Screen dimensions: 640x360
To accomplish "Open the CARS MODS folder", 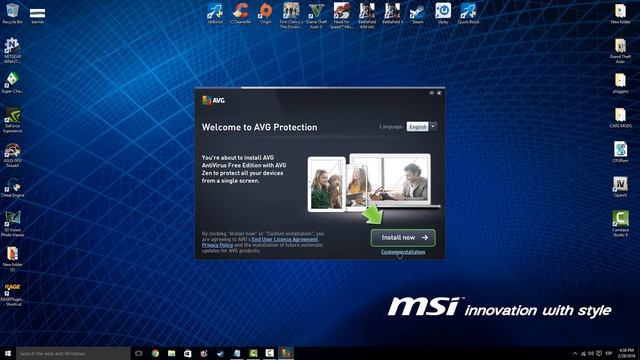I will click(620, 118).
